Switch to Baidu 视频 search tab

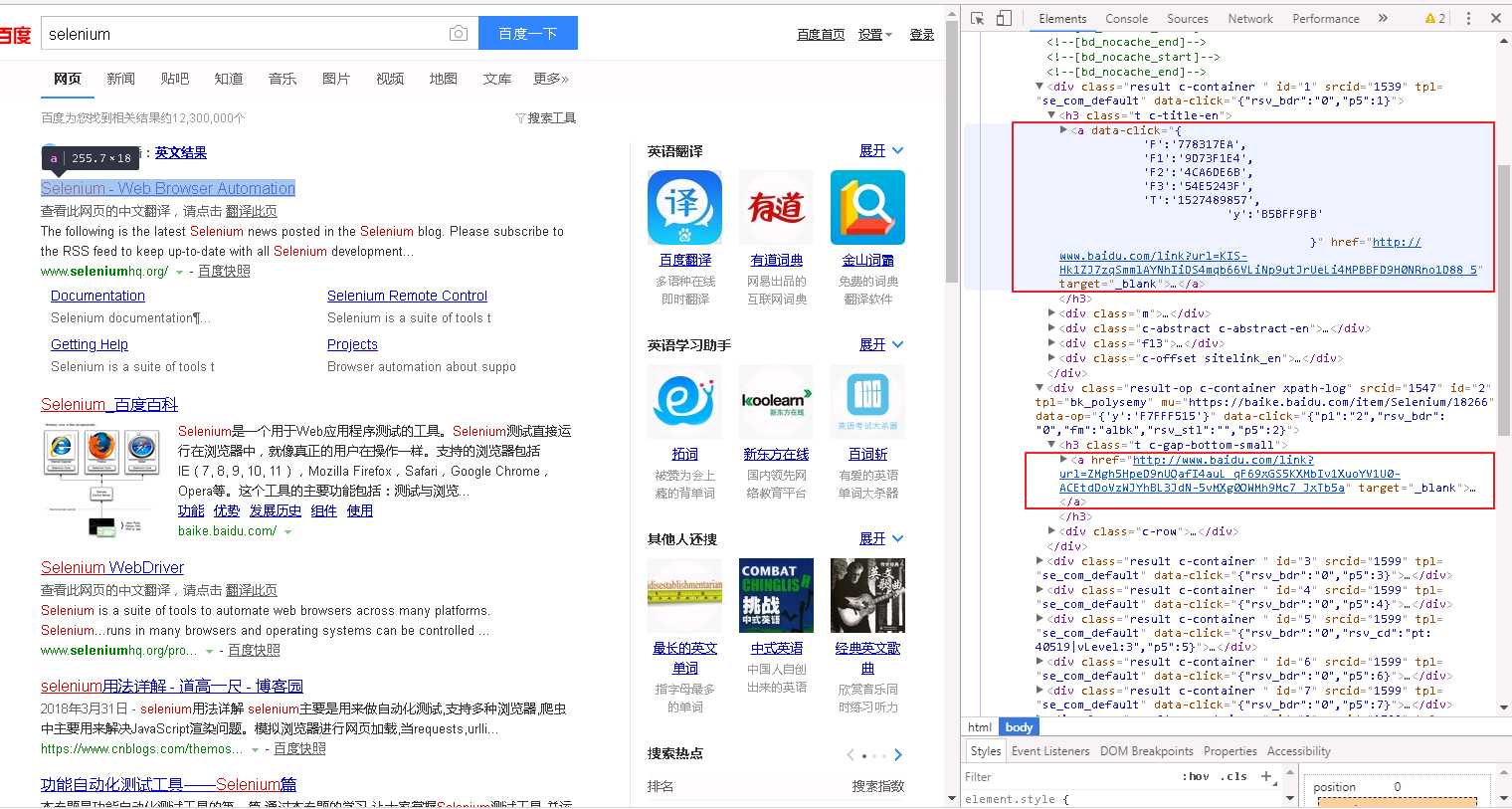(x=390, y=79)
